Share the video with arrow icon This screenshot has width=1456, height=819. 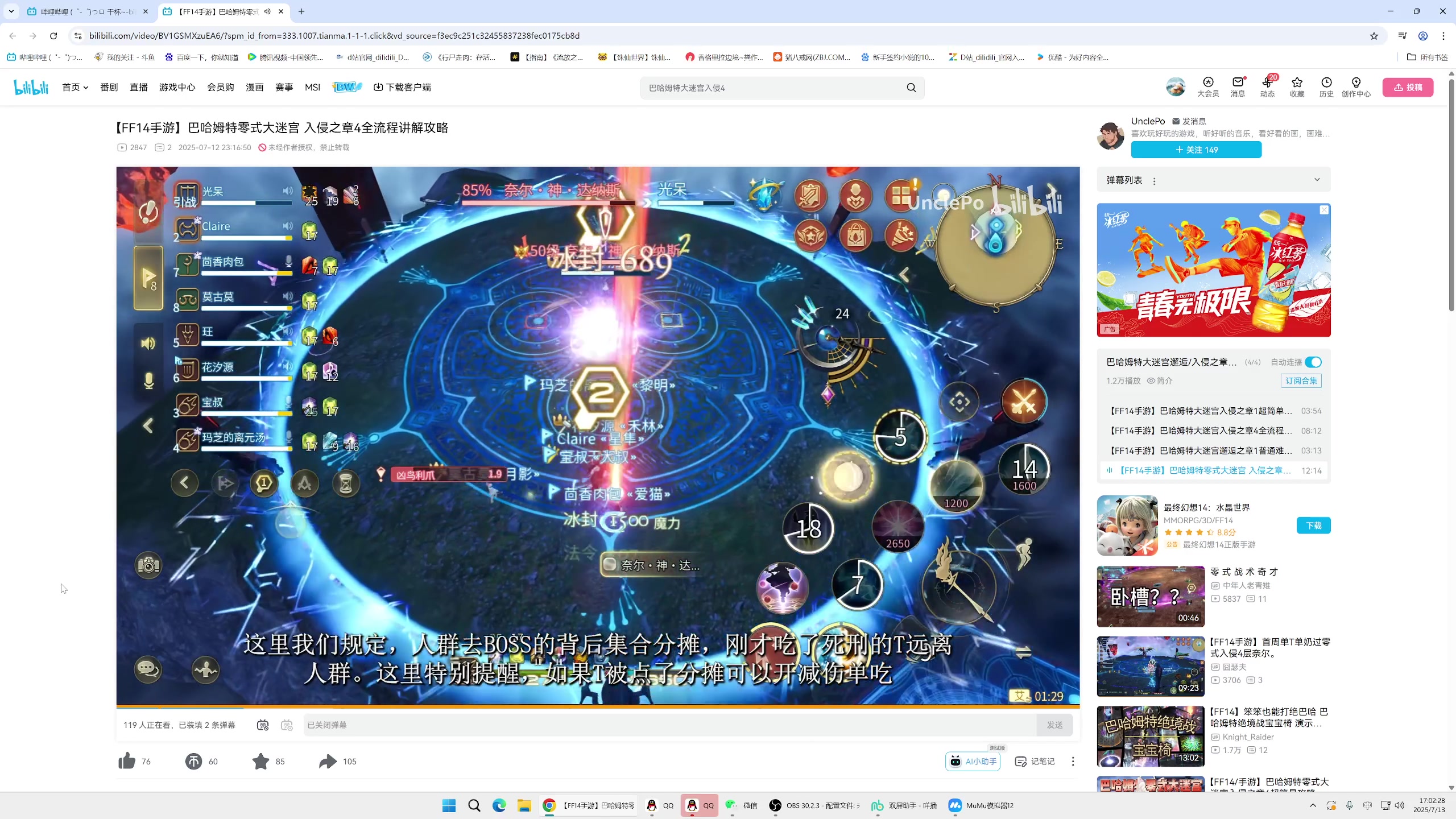328,761
